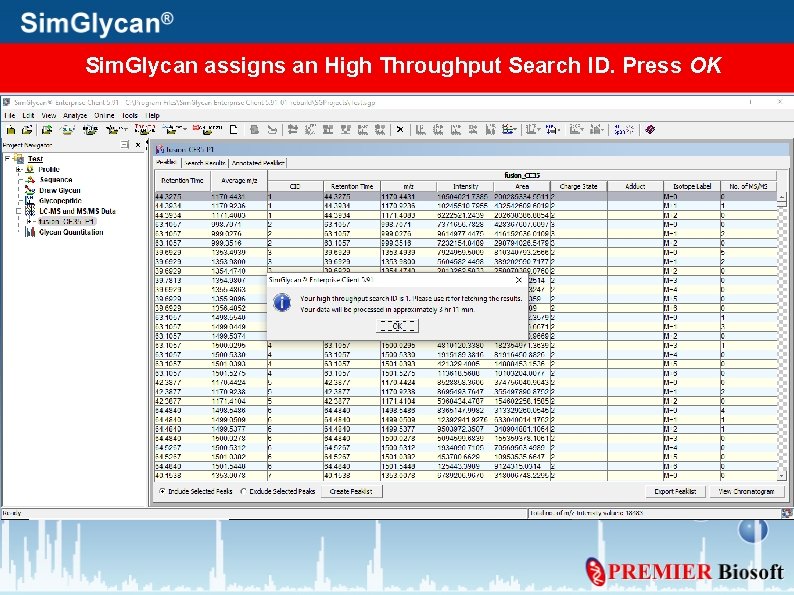The width and height of the screenshot is (794, 595).
Task: Expand the Profile tree node
Action: 18,169
